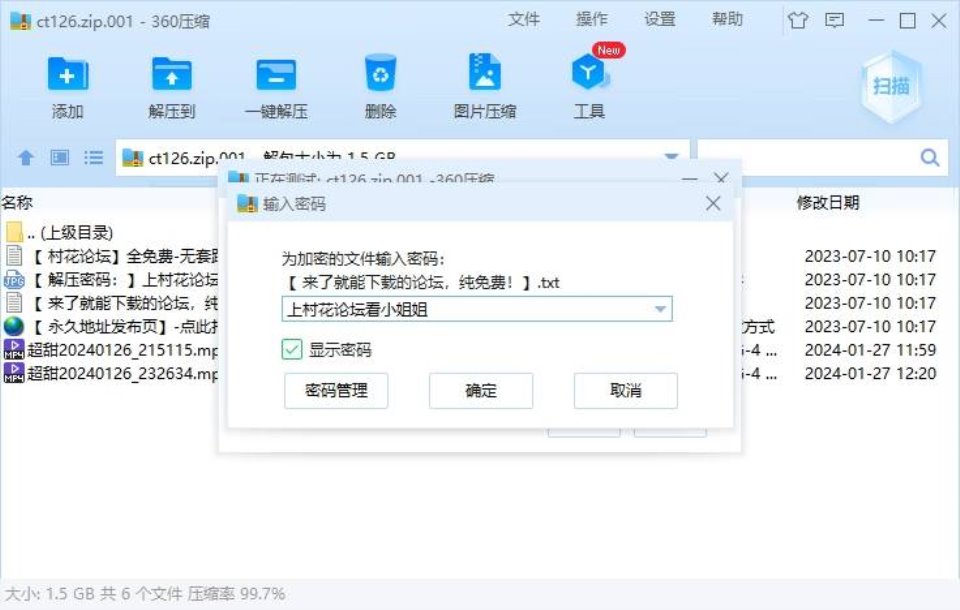Open the 图片压缩 image compress tool
The image size is (960, 610).
click(x=484, y=72)
